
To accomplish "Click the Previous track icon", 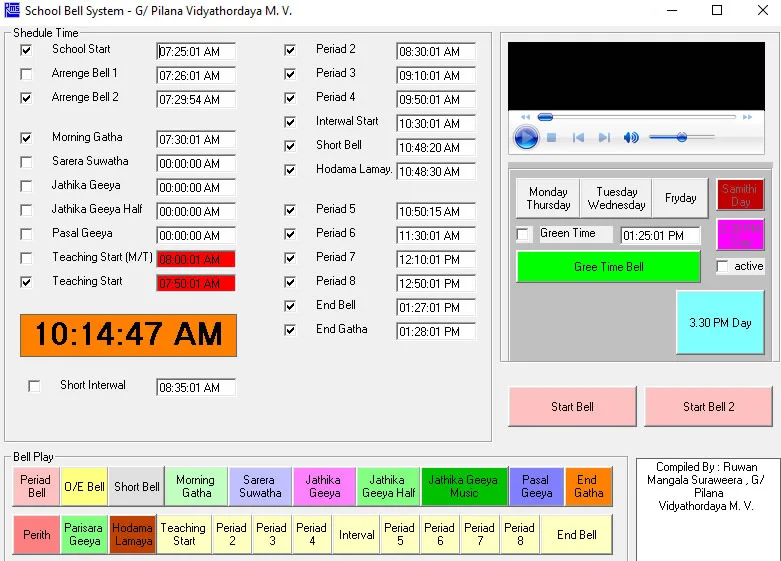I will (578, 138).
